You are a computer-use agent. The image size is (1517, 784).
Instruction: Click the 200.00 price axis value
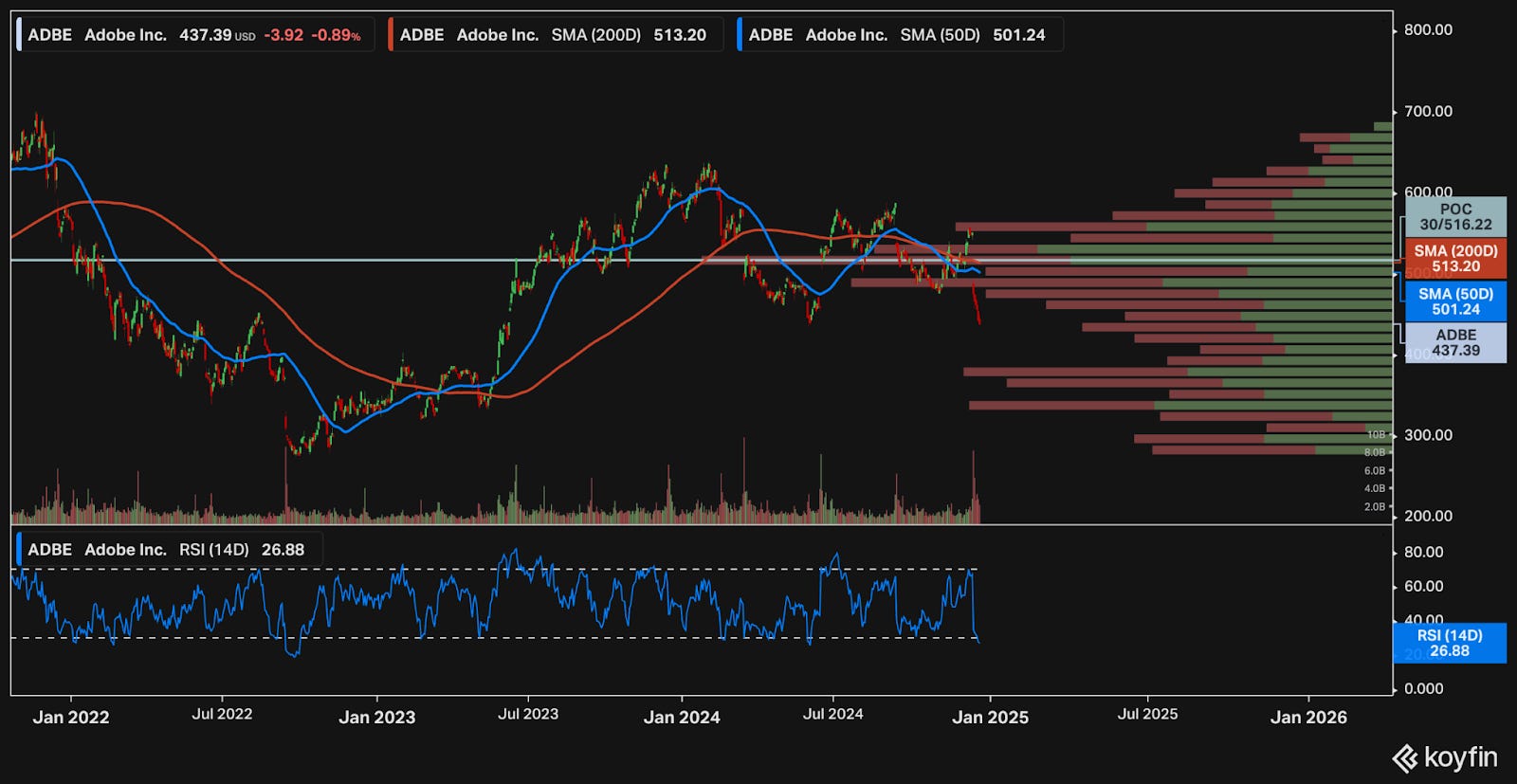click(x=1428, y=517)
